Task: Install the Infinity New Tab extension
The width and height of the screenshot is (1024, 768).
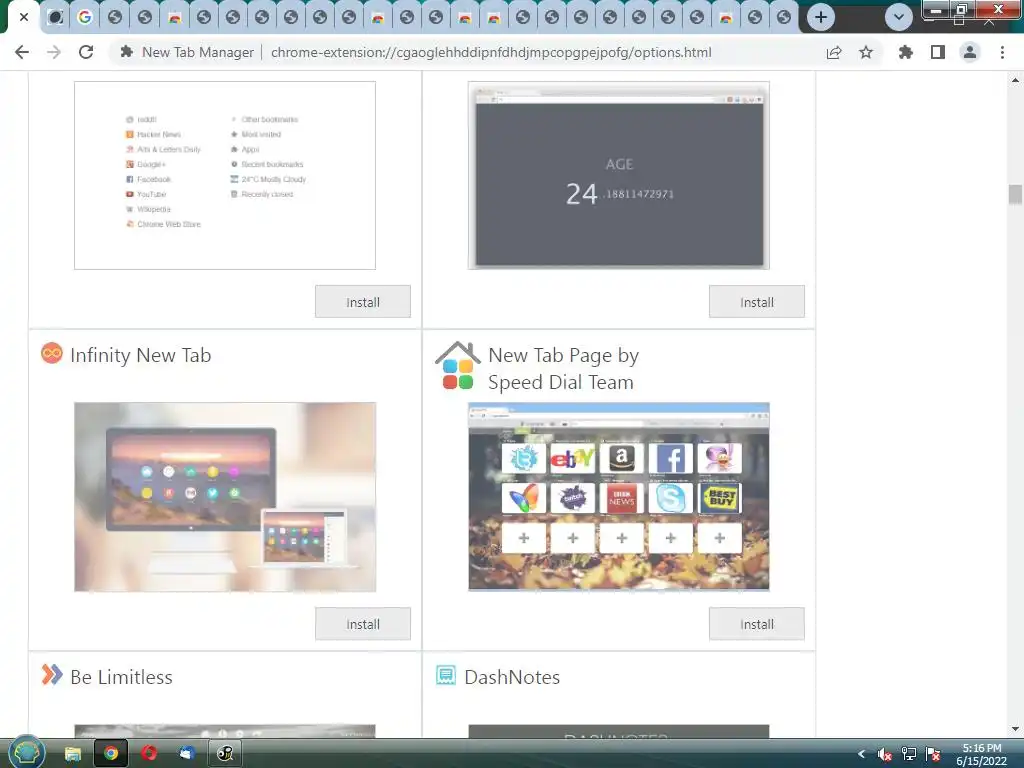Action: (363, 624)
